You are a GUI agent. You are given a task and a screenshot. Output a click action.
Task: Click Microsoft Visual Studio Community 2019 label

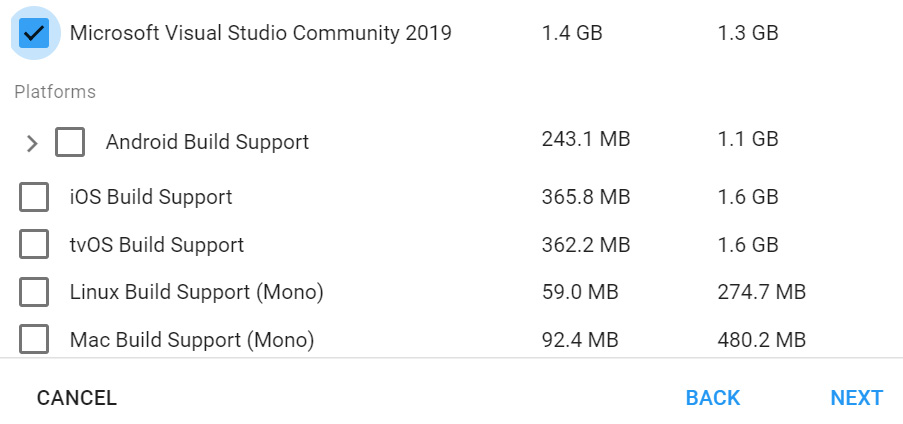[x=260, y=33]
